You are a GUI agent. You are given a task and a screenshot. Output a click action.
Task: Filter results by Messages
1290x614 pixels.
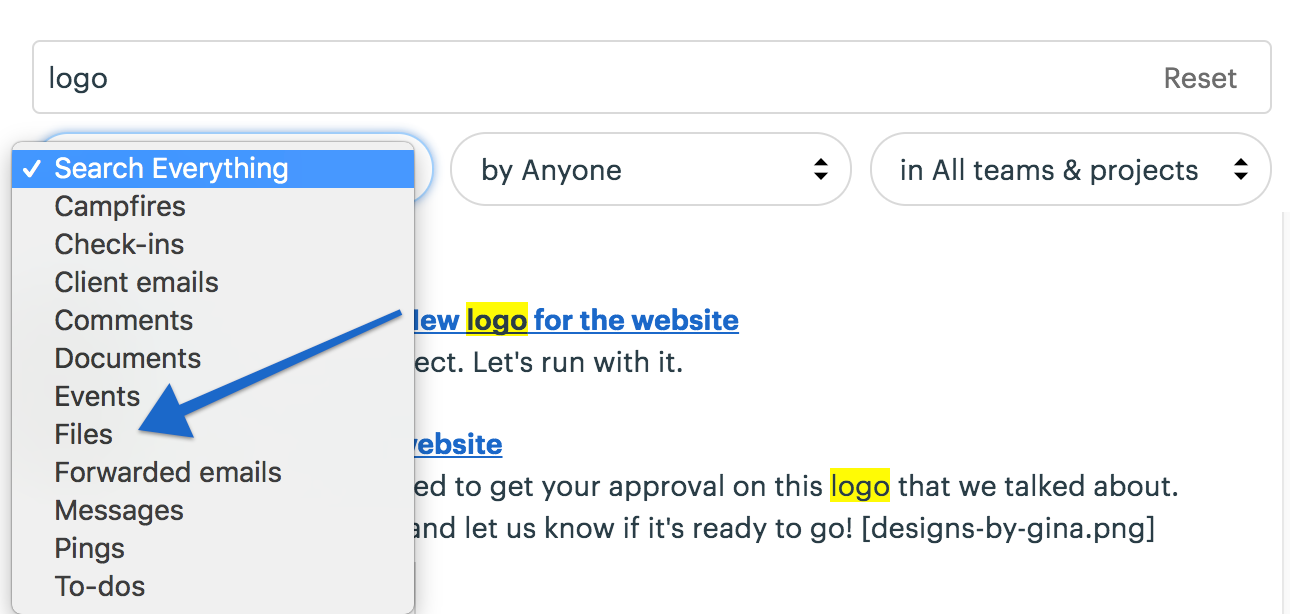(119, 510)
